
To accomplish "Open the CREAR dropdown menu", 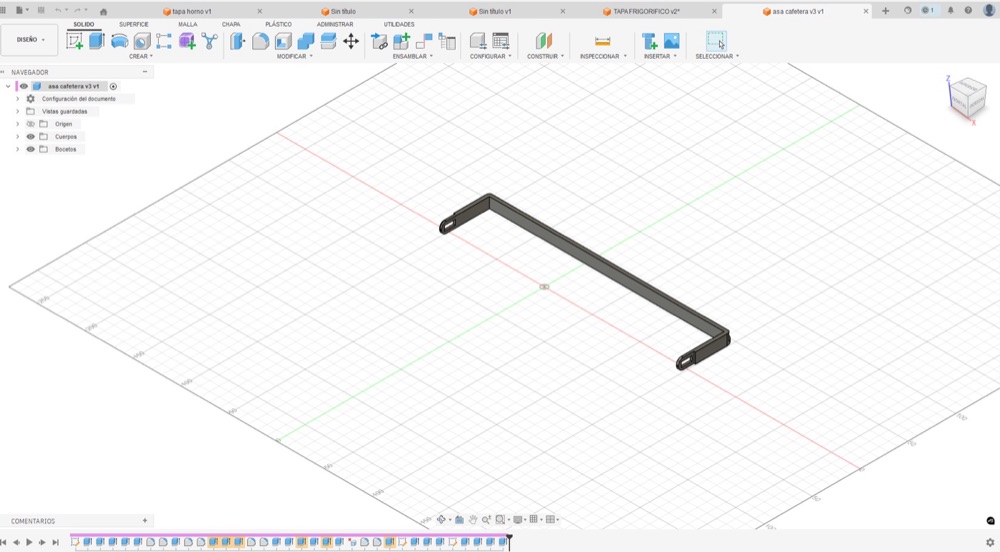I will (x=141, y=56).
